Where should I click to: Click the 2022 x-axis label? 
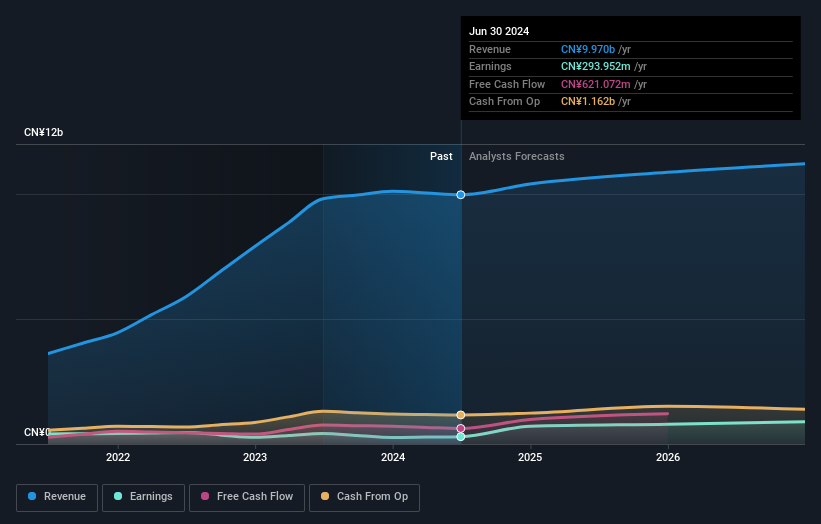click(x=118, y=458)
